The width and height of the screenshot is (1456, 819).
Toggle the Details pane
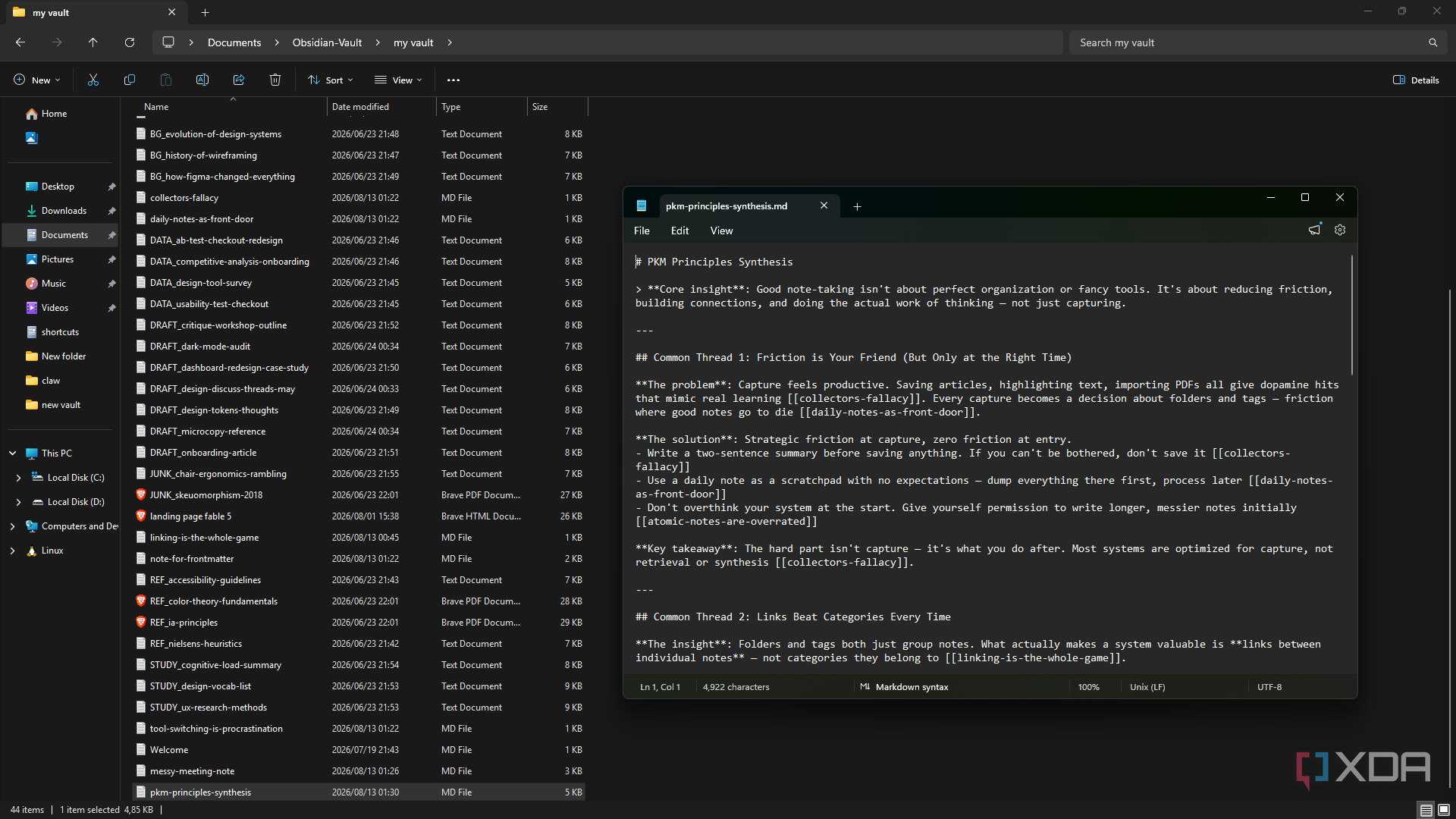pyautogui.click(x=1416, y=80)
